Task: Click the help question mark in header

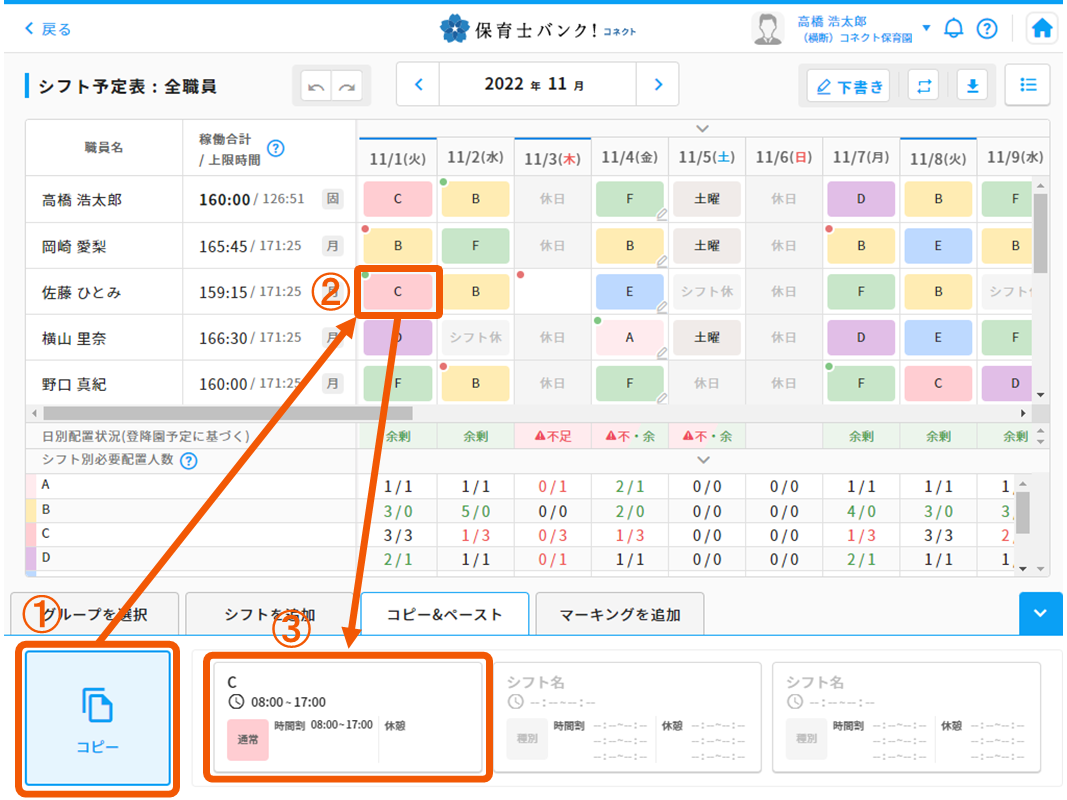Action: [x=986, y=29]
